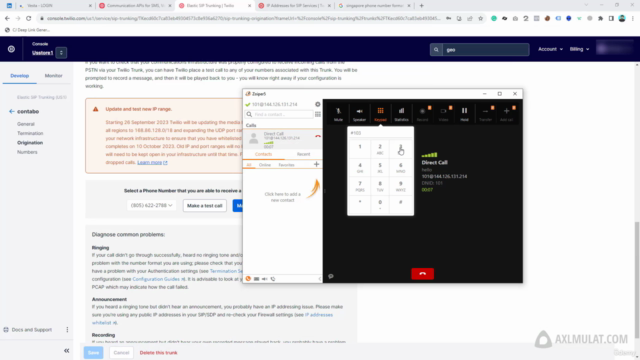The image size is (640, 360).
Task: Click speaker volume icon in Zoiper status bar
Action: [264, 279]
